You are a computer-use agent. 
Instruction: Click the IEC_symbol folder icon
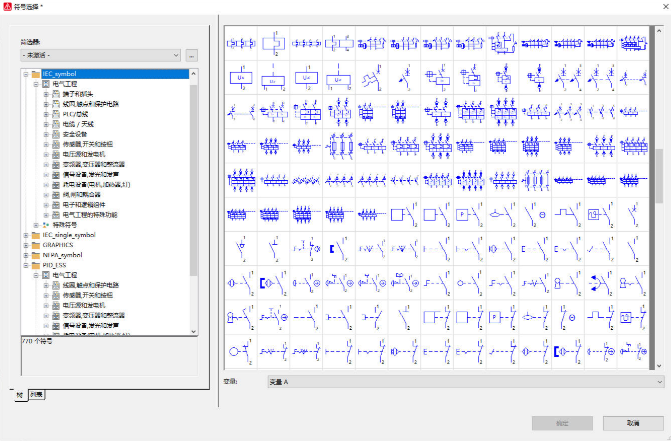[x=34, y=74]
